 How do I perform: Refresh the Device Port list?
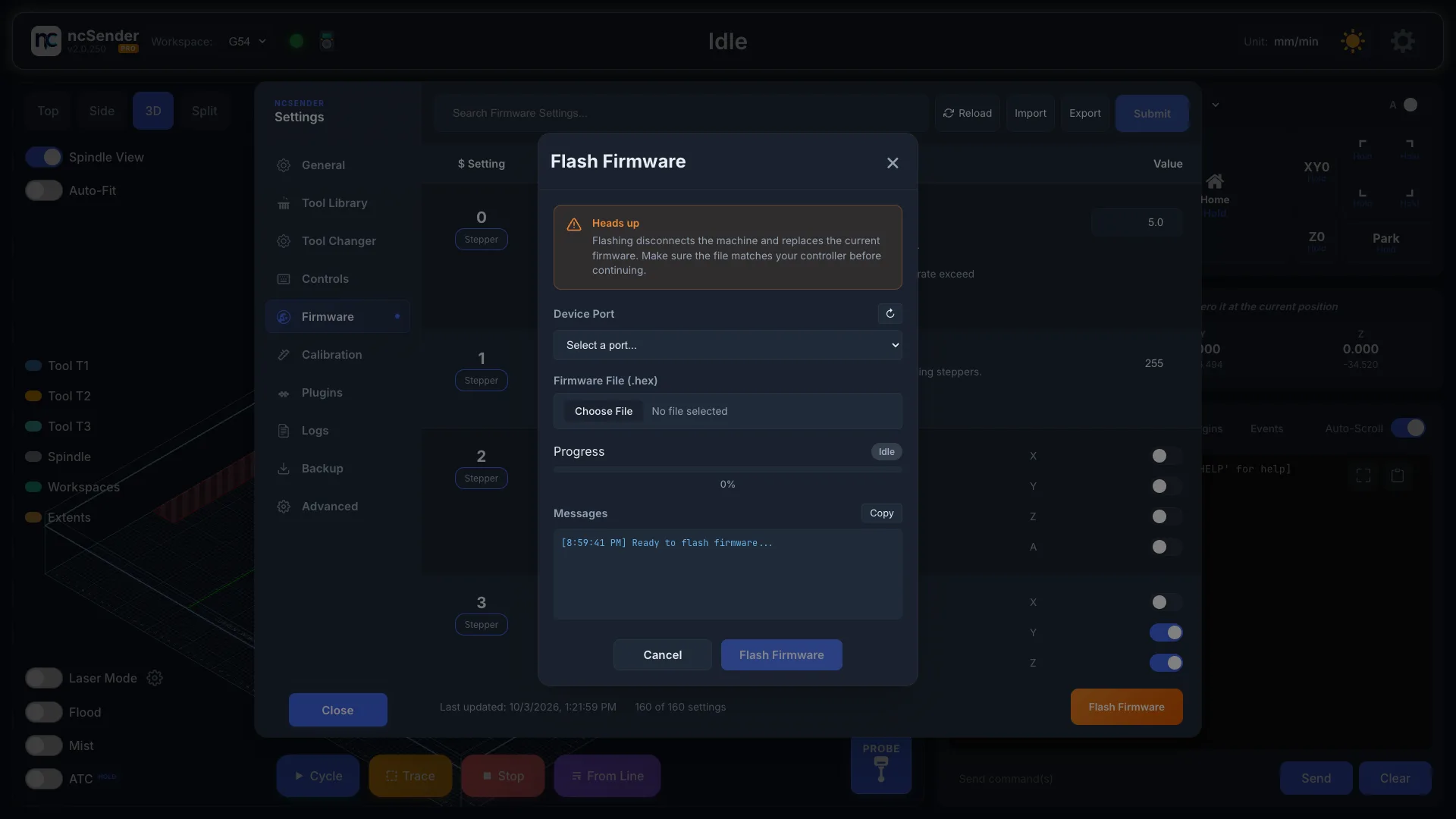tap(890, 313)
